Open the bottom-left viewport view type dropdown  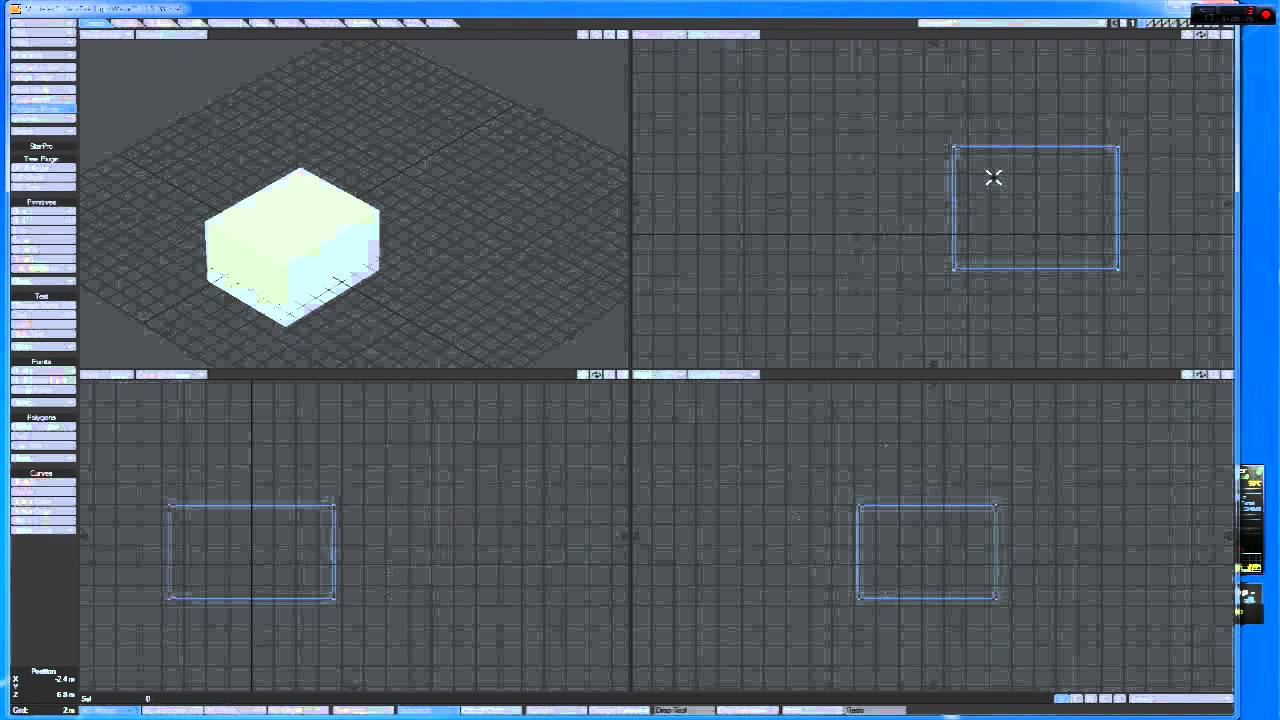tap(106, 374)
